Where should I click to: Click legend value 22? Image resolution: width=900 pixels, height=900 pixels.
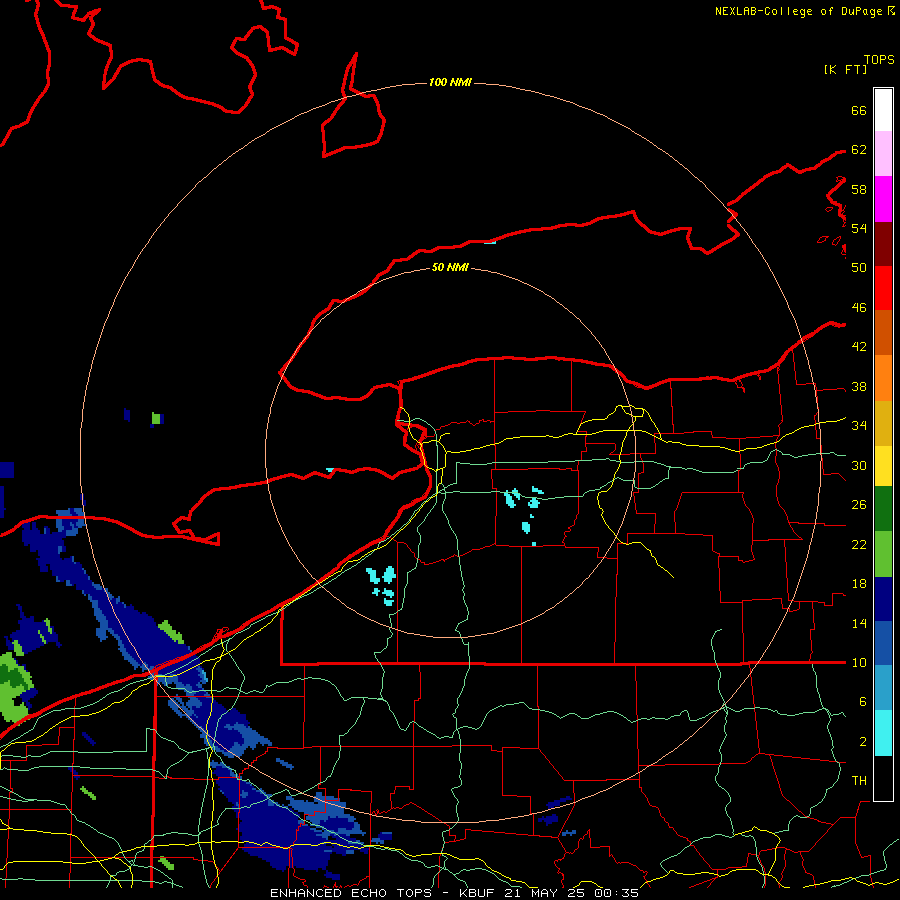coord(859,545)
